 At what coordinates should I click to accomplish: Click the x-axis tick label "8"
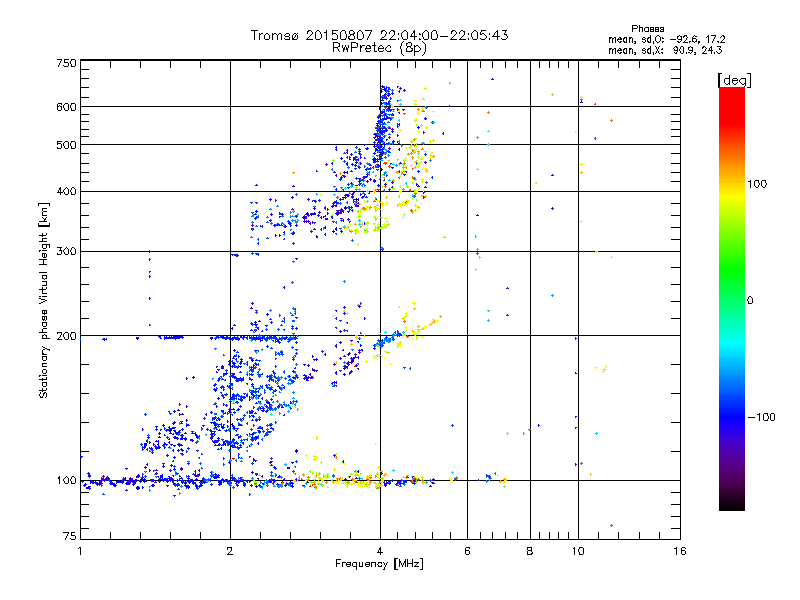tap(530, 551)
